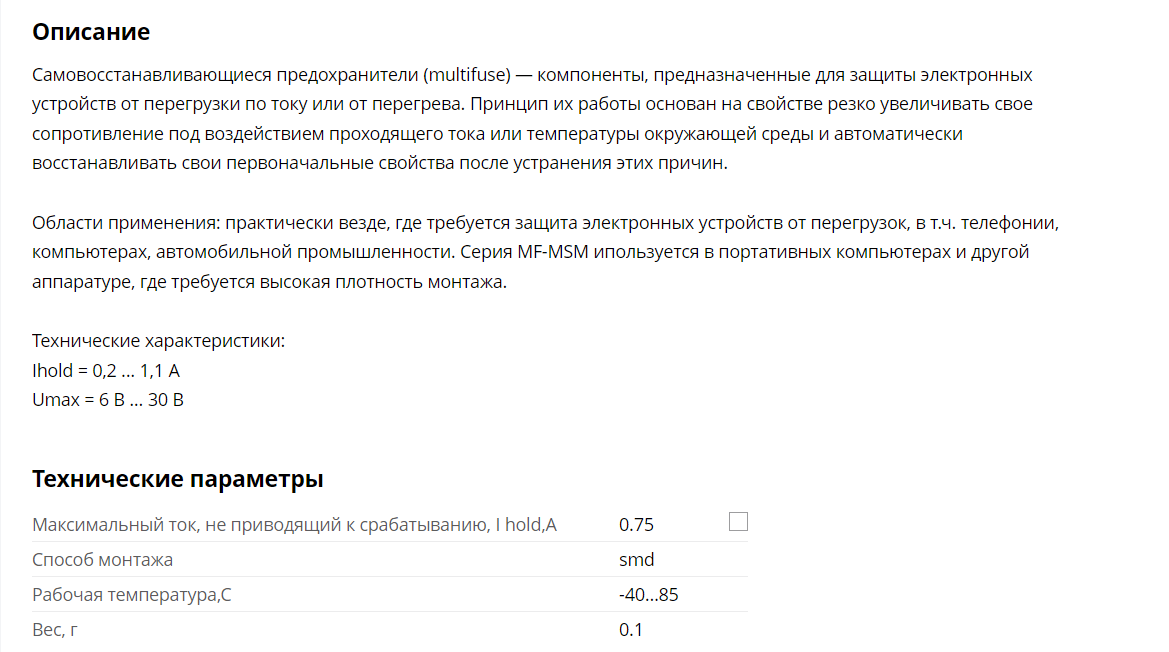This screenshot has width=1169, height=652.
Task: Click the "Umax = 6 В ... 30 В" line
Action: 107,400
